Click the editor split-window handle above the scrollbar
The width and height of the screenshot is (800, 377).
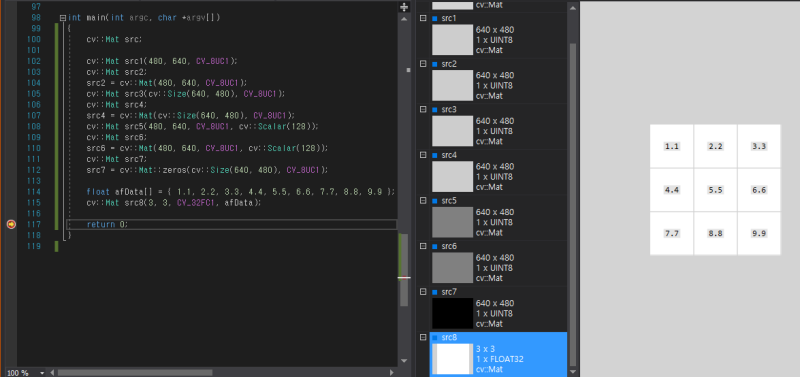point(404,7)
